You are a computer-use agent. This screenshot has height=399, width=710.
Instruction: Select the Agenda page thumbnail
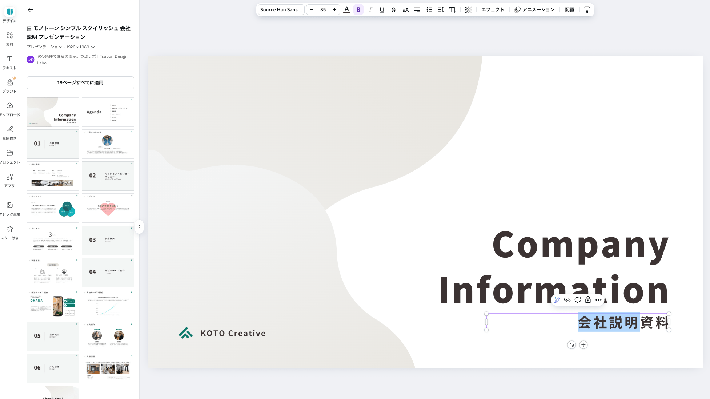click(x=108, y=111)
